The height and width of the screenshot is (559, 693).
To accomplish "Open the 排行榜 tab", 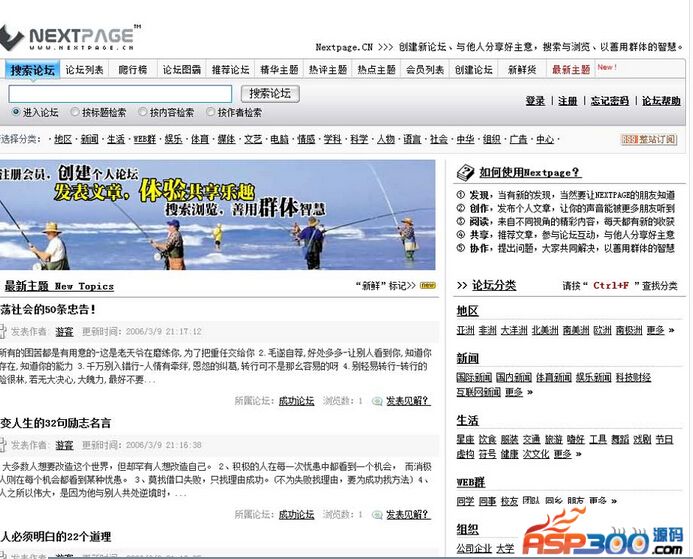I will pos(133,70).
